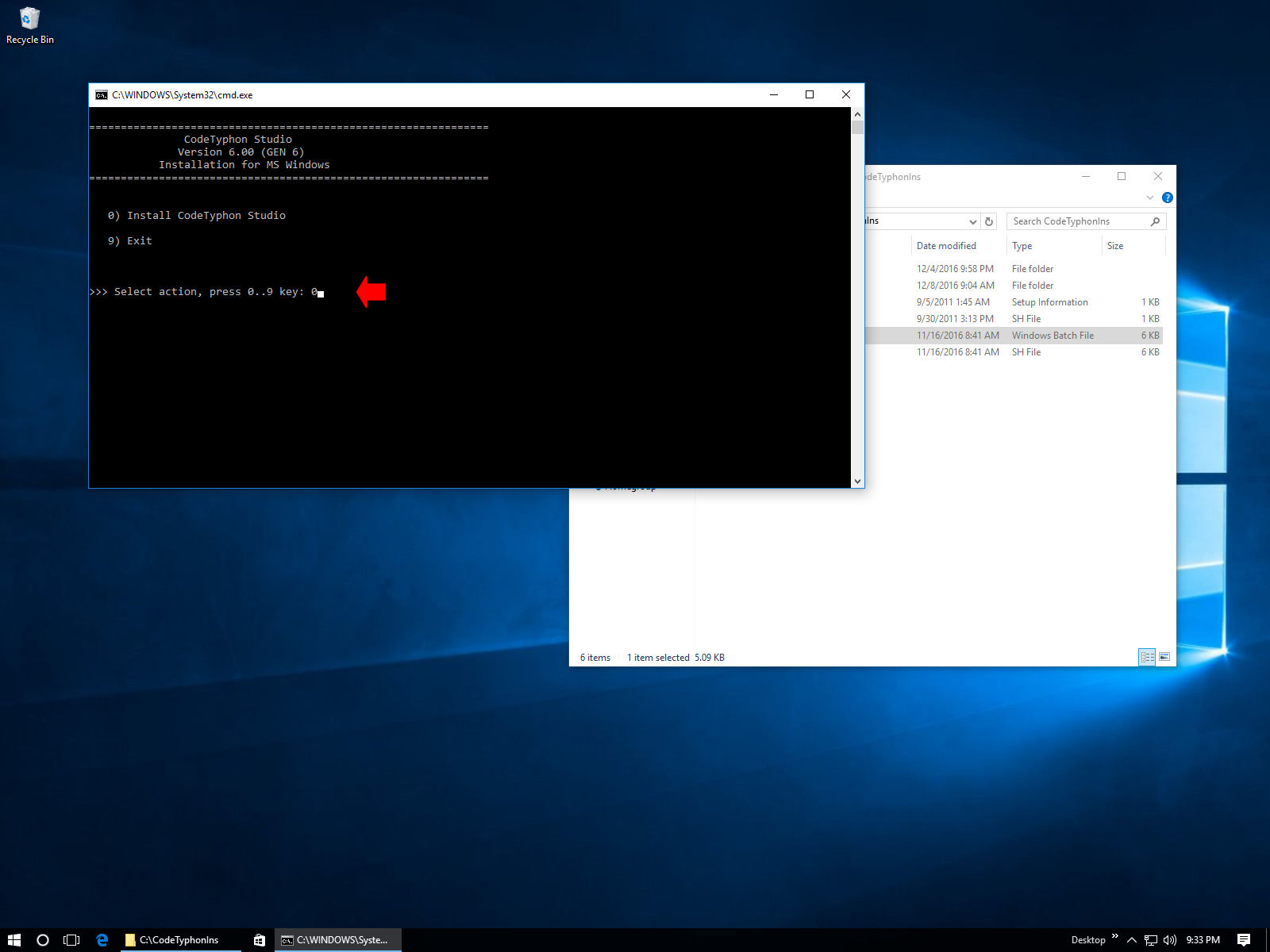The width and height of the screenshot is (1270, 952).
Task: Minimize the cmd.exe window
Action: 774,94
